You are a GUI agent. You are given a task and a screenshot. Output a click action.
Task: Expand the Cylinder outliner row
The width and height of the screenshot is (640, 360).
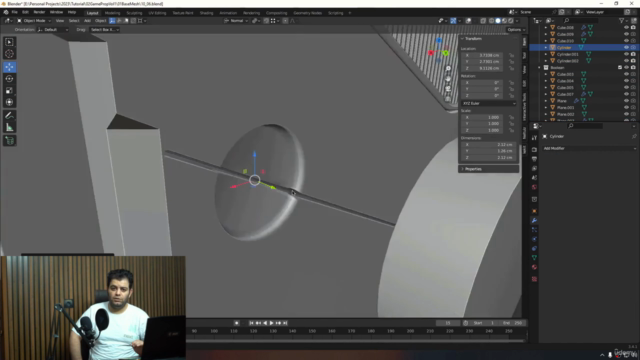coord(546,47)
